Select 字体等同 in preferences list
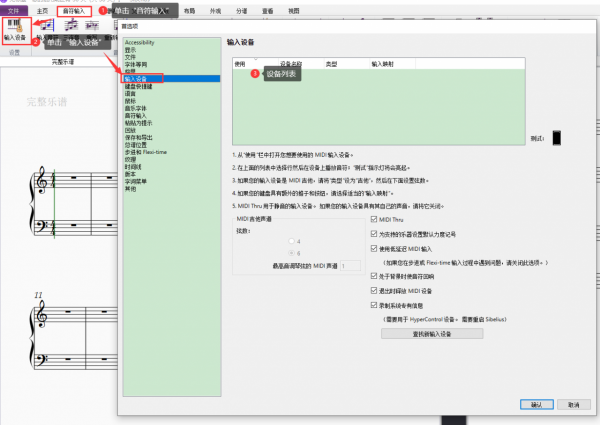The width and height of the screenshot is (600, 425). (x=136, y=64)
